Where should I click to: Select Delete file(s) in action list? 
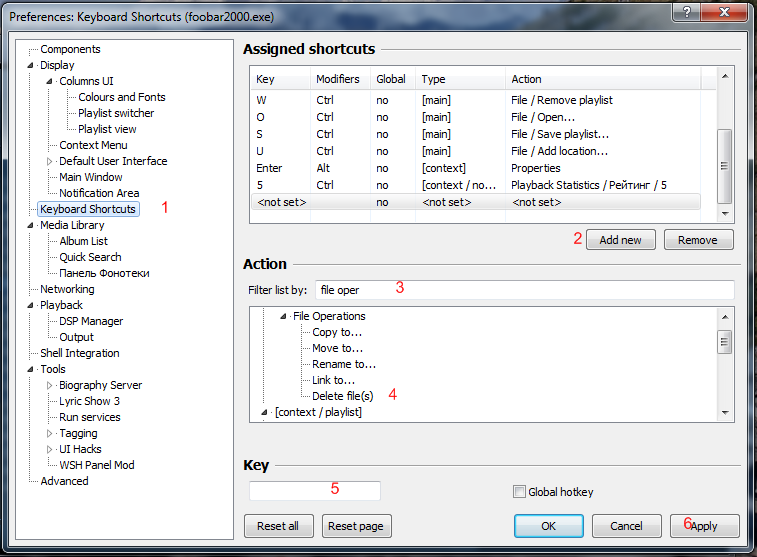pyautogui.click(x=342, y=396)
